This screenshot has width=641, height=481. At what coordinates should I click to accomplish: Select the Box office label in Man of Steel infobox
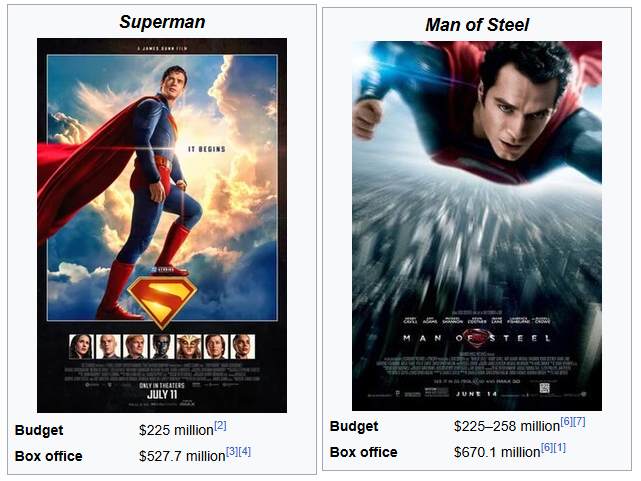coord(363,452)
